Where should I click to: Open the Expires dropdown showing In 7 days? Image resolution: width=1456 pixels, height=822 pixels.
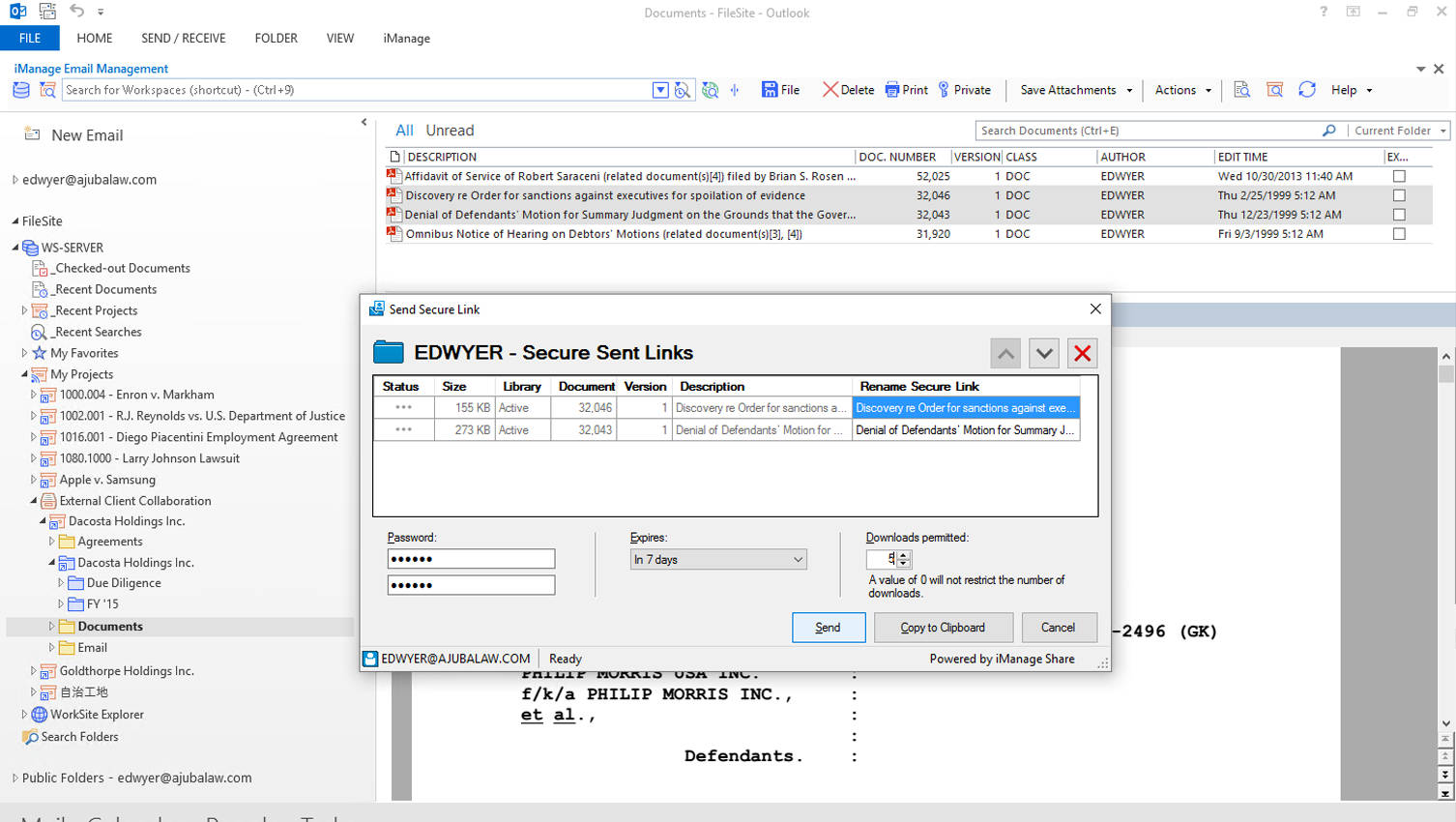(717, 559)
